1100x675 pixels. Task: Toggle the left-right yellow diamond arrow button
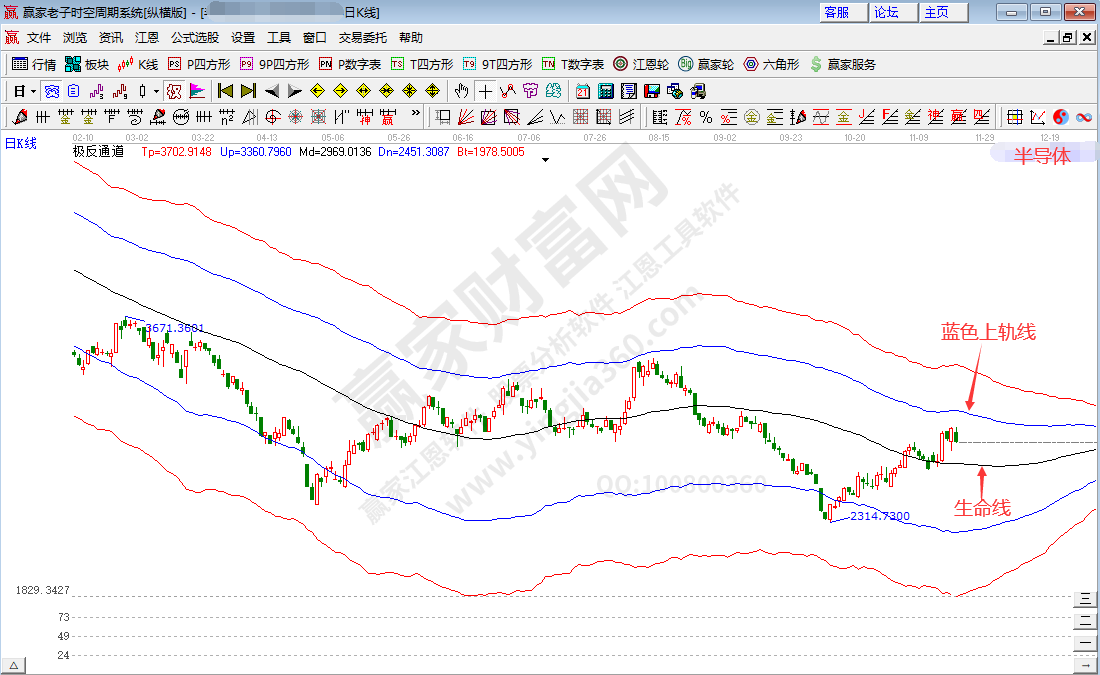(x=364, y=91)
